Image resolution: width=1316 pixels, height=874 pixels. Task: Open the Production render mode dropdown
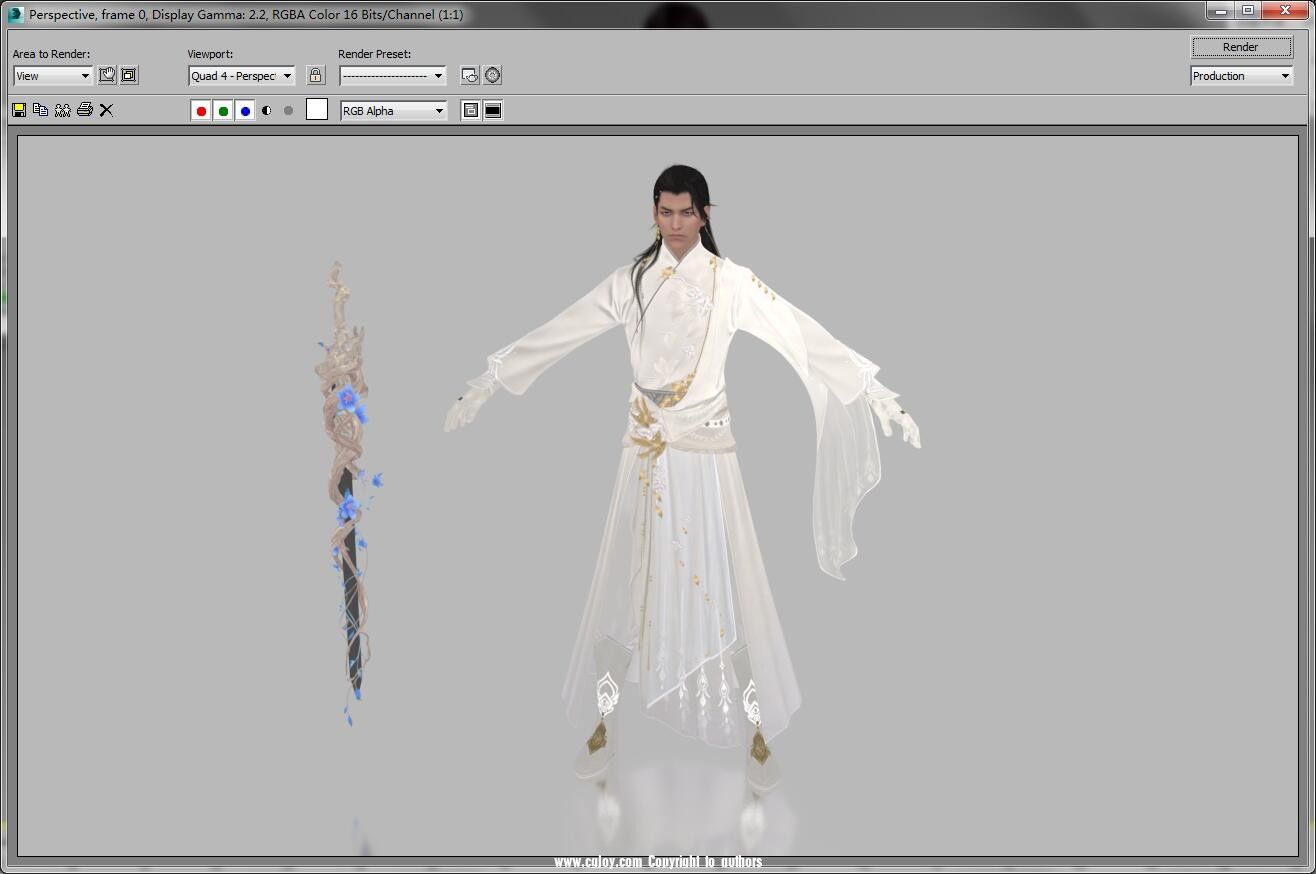1241,76
